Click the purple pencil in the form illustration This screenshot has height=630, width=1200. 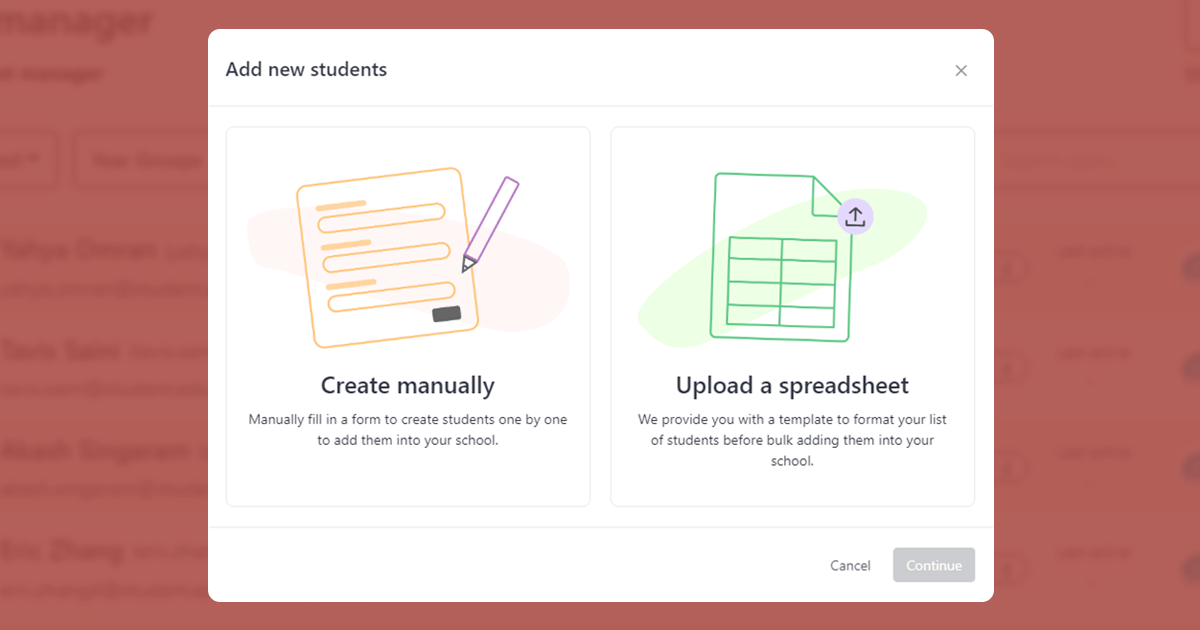point(491,224)
